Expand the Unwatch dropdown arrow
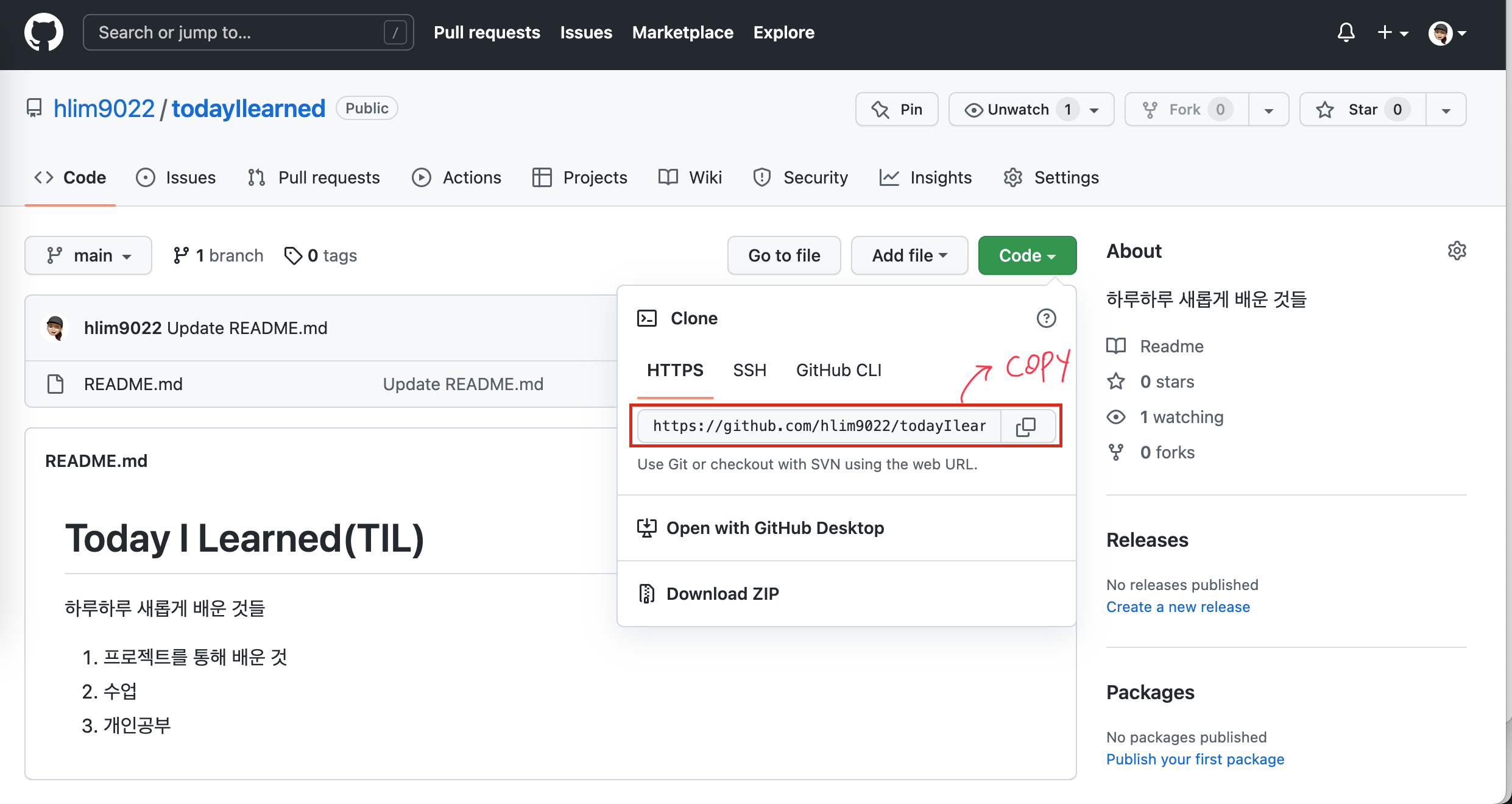Screen dimensions: 1512x804 click(x=1093, y=109)
